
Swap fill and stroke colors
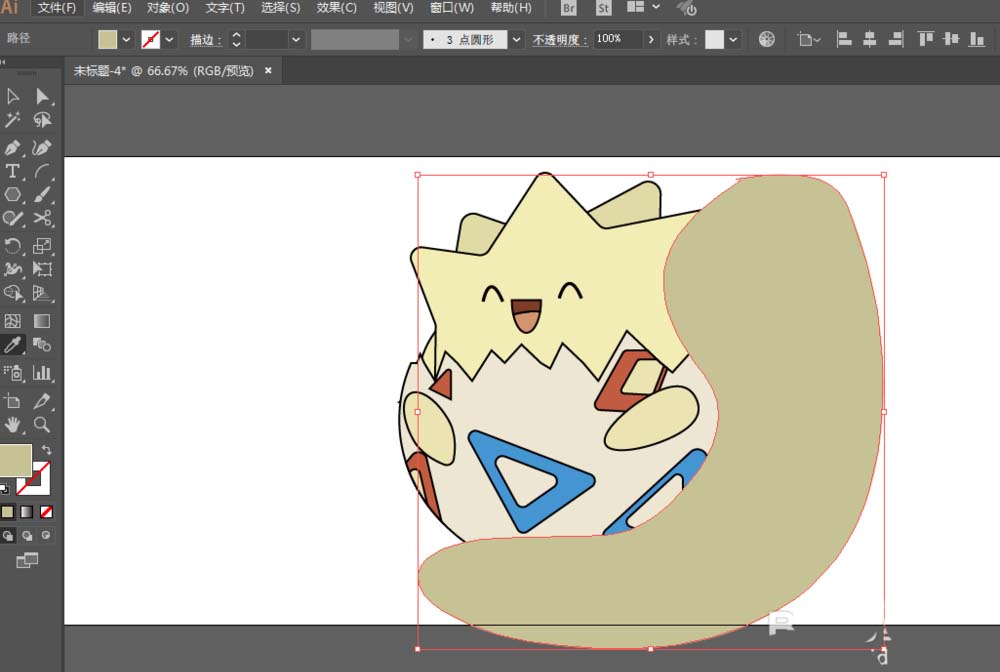point(46,450)
